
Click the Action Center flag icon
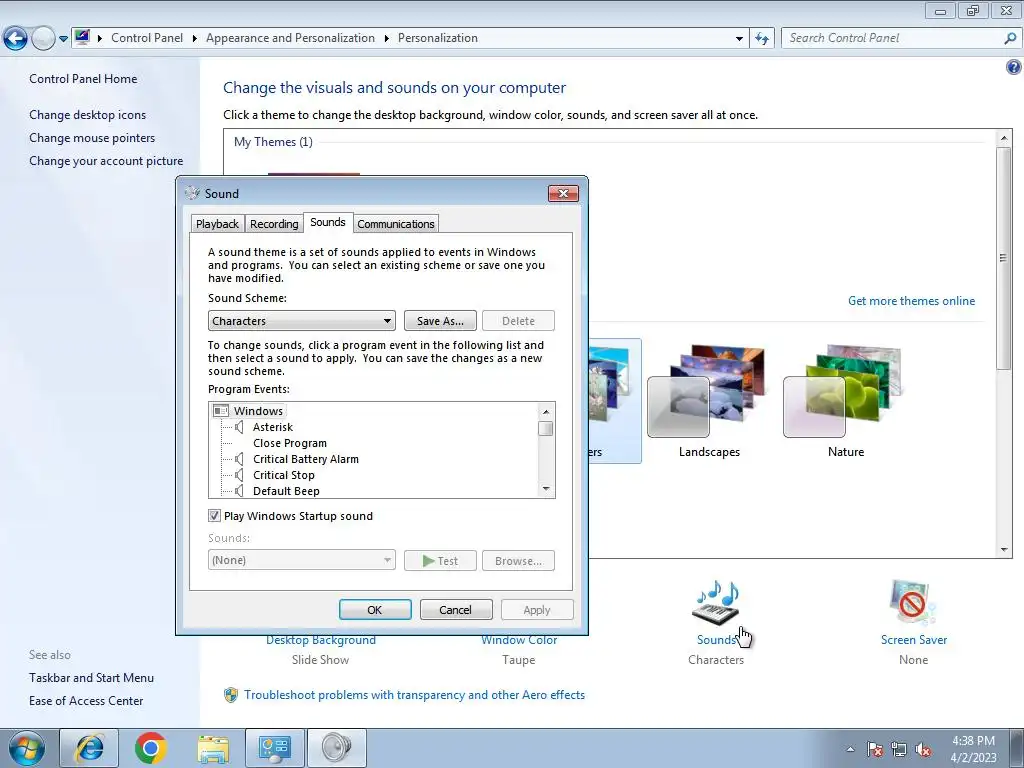874,749
